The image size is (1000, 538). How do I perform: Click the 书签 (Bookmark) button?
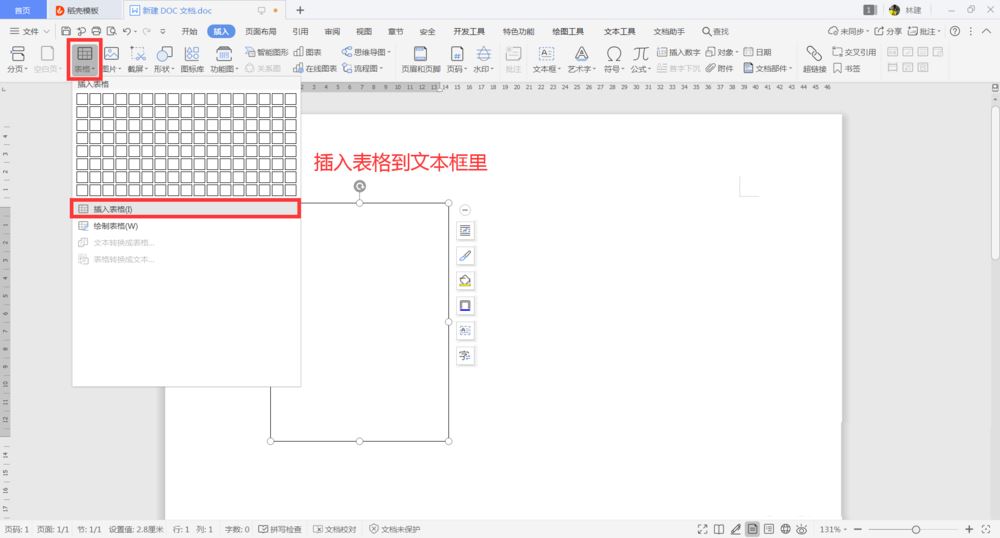pos(847,68)
